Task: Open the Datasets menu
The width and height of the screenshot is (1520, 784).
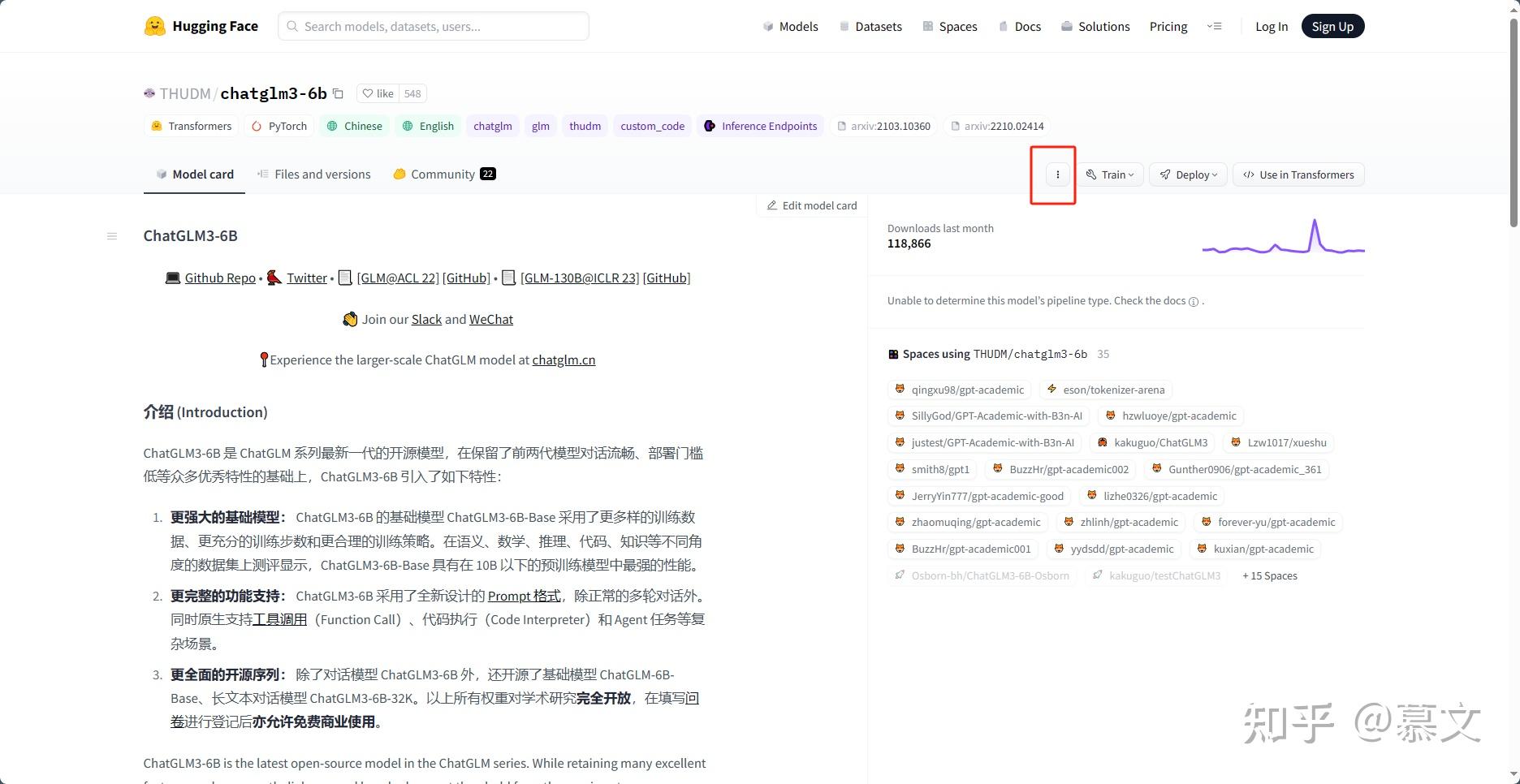Action: click(x=870, y=26)
